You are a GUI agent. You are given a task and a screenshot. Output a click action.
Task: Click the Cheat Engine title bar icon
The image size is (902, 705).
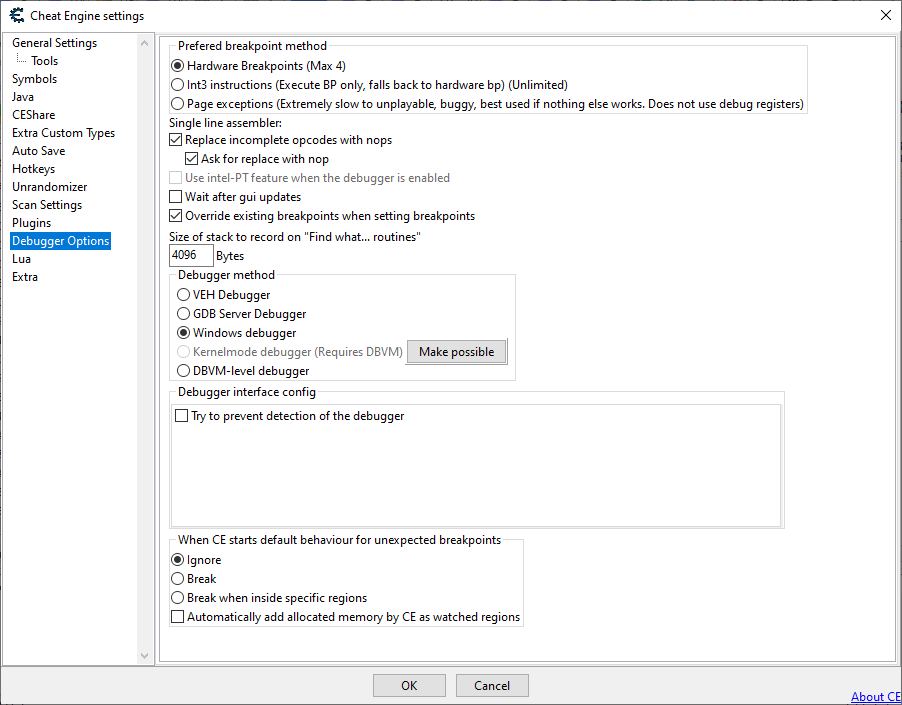(x=16, y=15)
